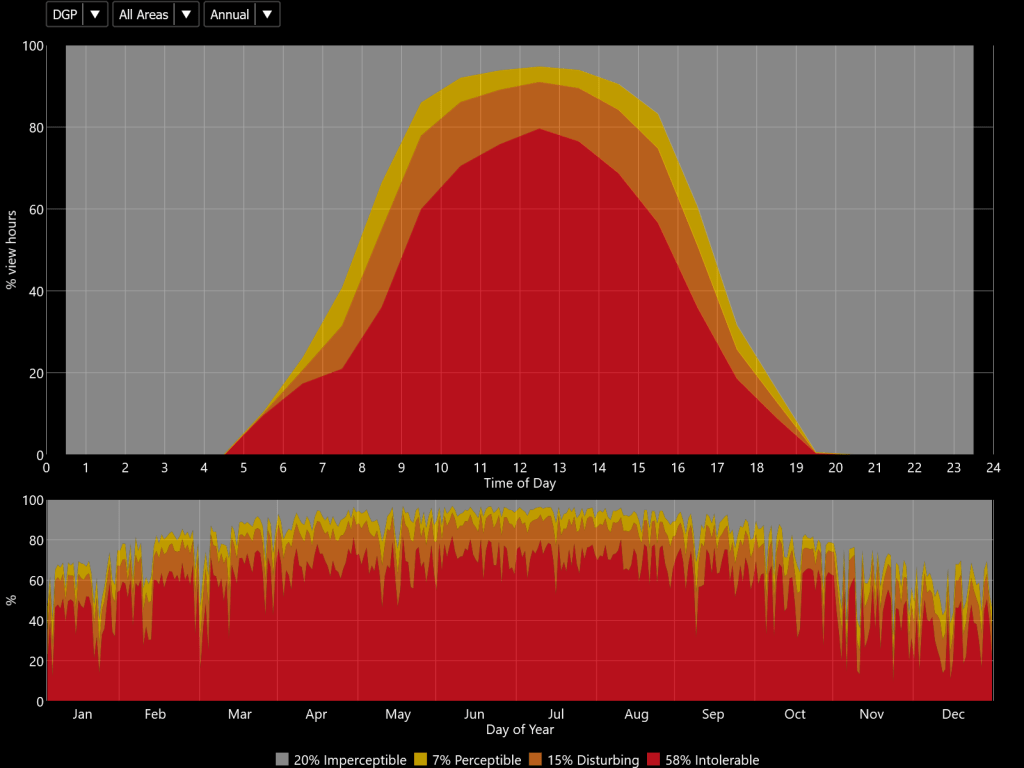Expand the All Areas dropdown arrow
The image size is (1024, 768).
[x=186, y=15]
